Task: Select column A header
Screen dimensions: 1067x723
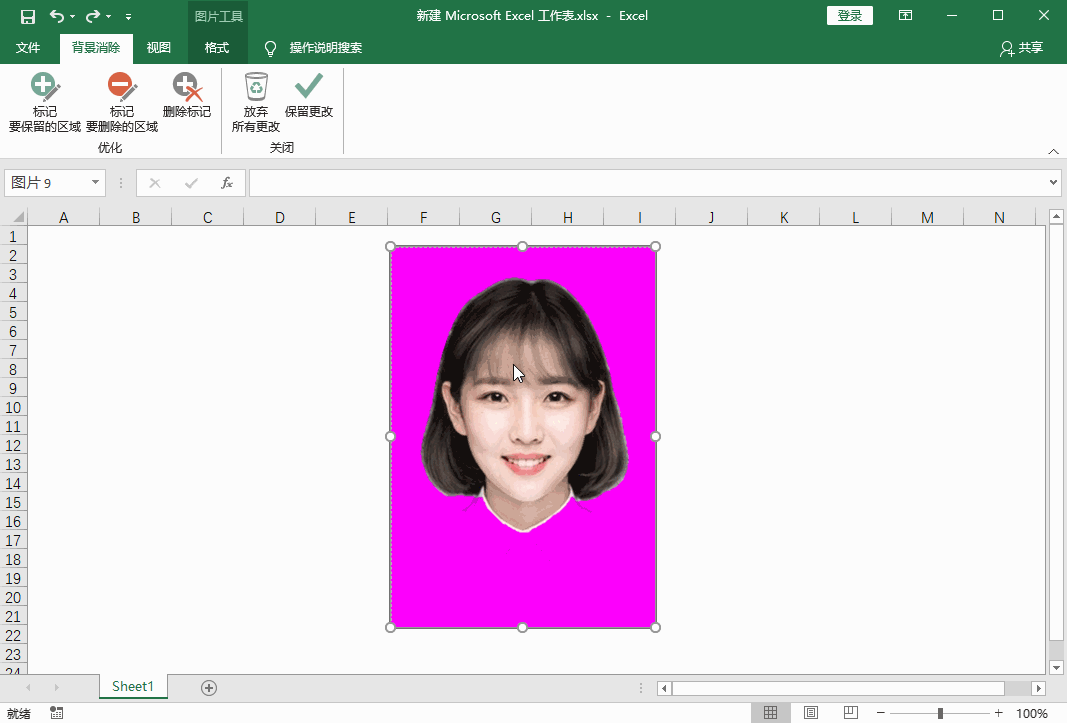Action: [x=63, y=217]
